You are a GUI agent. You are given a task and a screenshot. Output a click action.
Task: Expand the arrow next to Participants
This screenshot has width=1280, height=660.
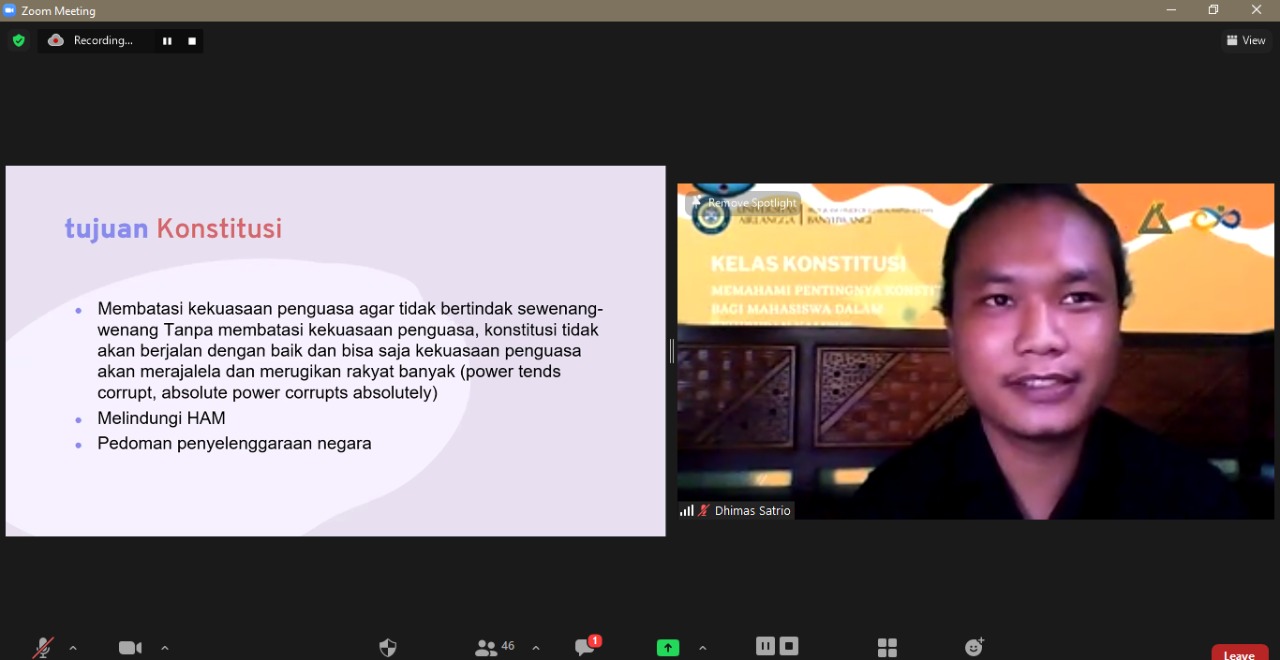click(536, 648)
